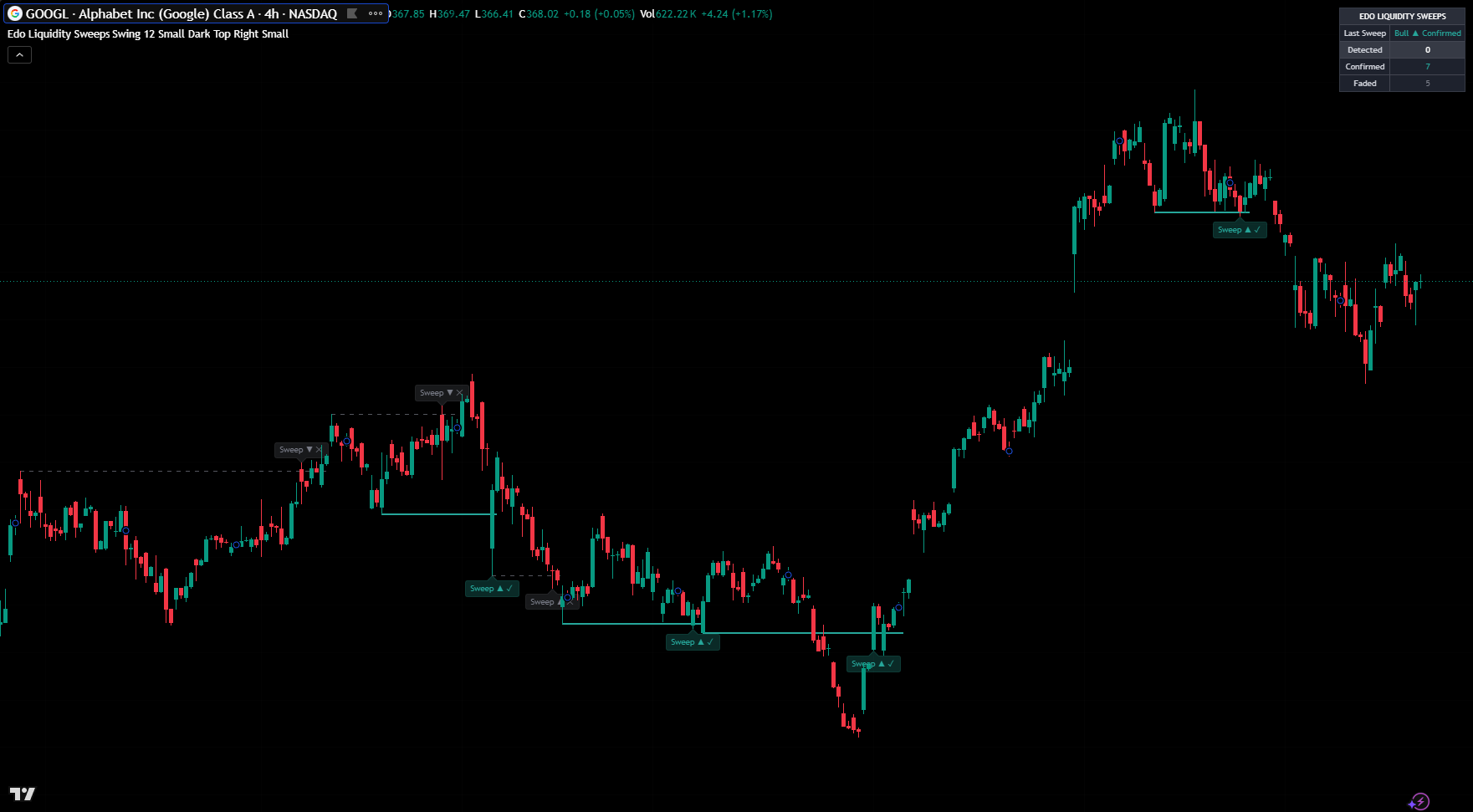Screen dimensions: 1473x812
Task: Click the Confirmed count value 7
Action: coord(1427,67)
